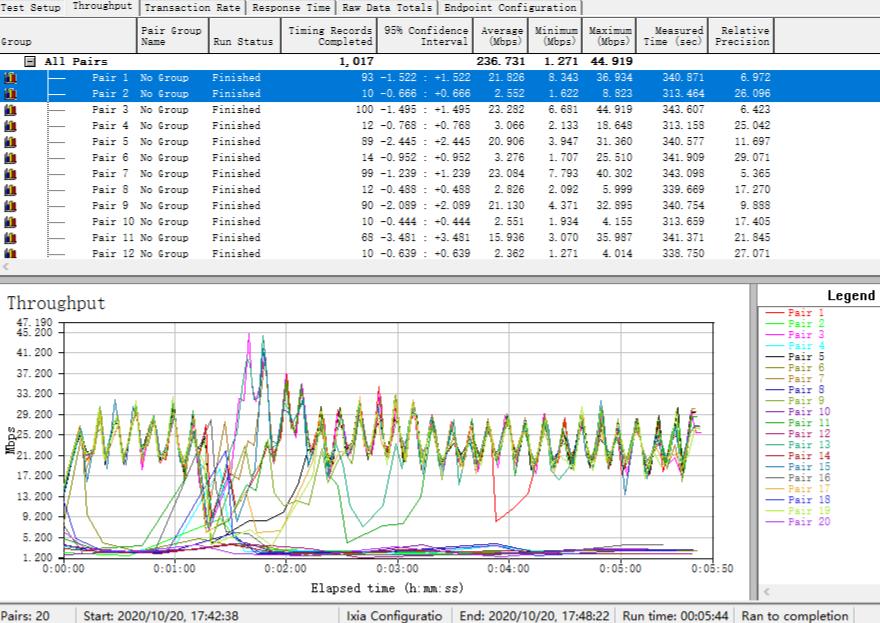Click the horizontal scrollbar right arrow
The image size is (880, 623).
pos(872,268)
